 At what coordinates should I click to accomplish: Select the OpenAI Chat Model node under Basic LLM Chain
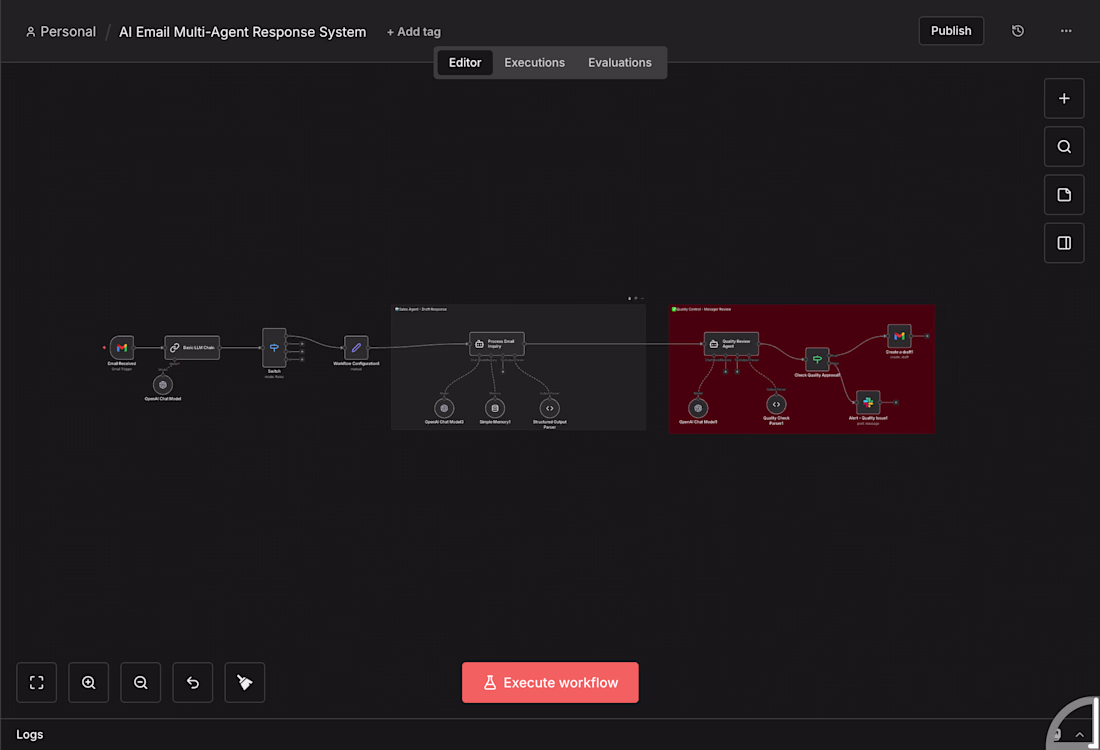pyautogui.click(x=163, y=384)
